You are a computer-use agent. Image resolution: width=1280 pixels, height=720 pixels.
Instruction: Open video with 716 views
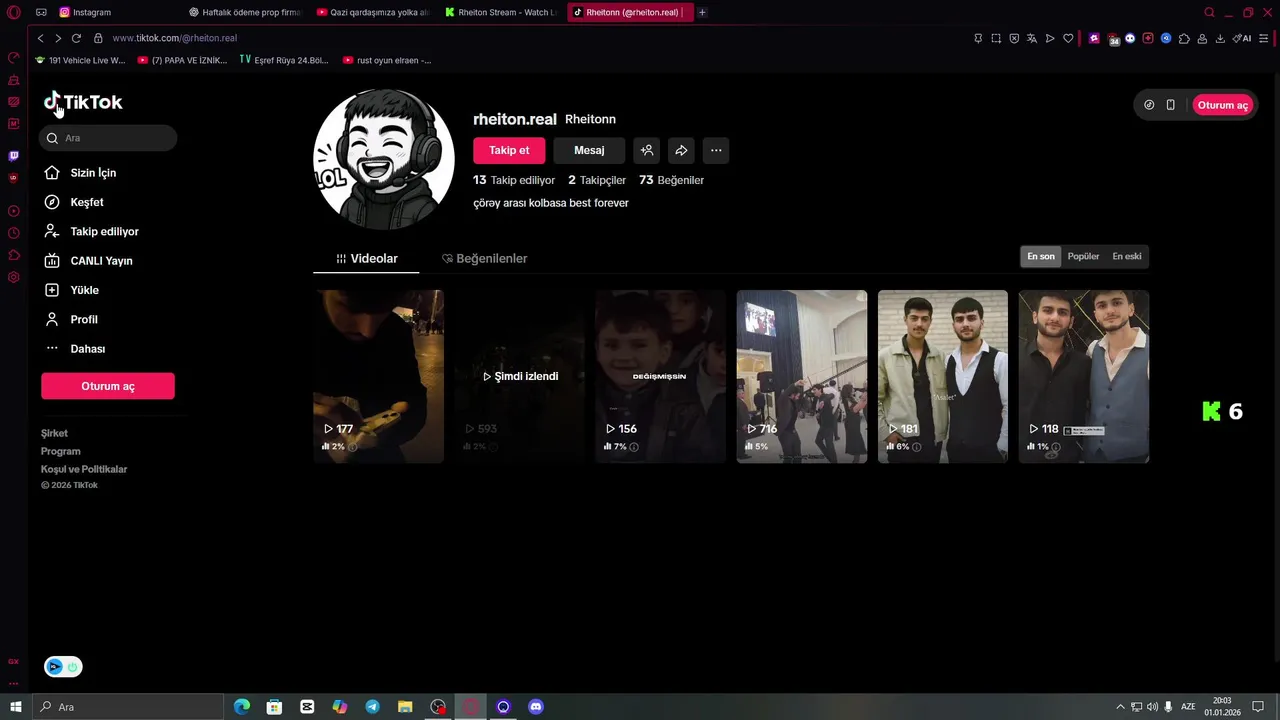[802, 376]
